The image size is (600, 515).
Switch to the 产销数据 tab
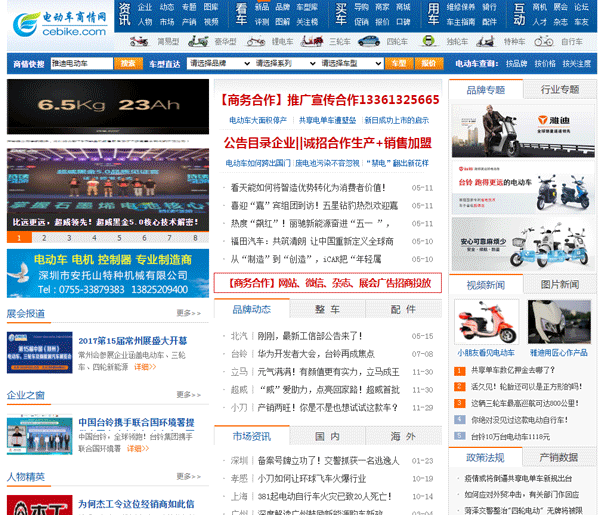[x=558, y=457]
